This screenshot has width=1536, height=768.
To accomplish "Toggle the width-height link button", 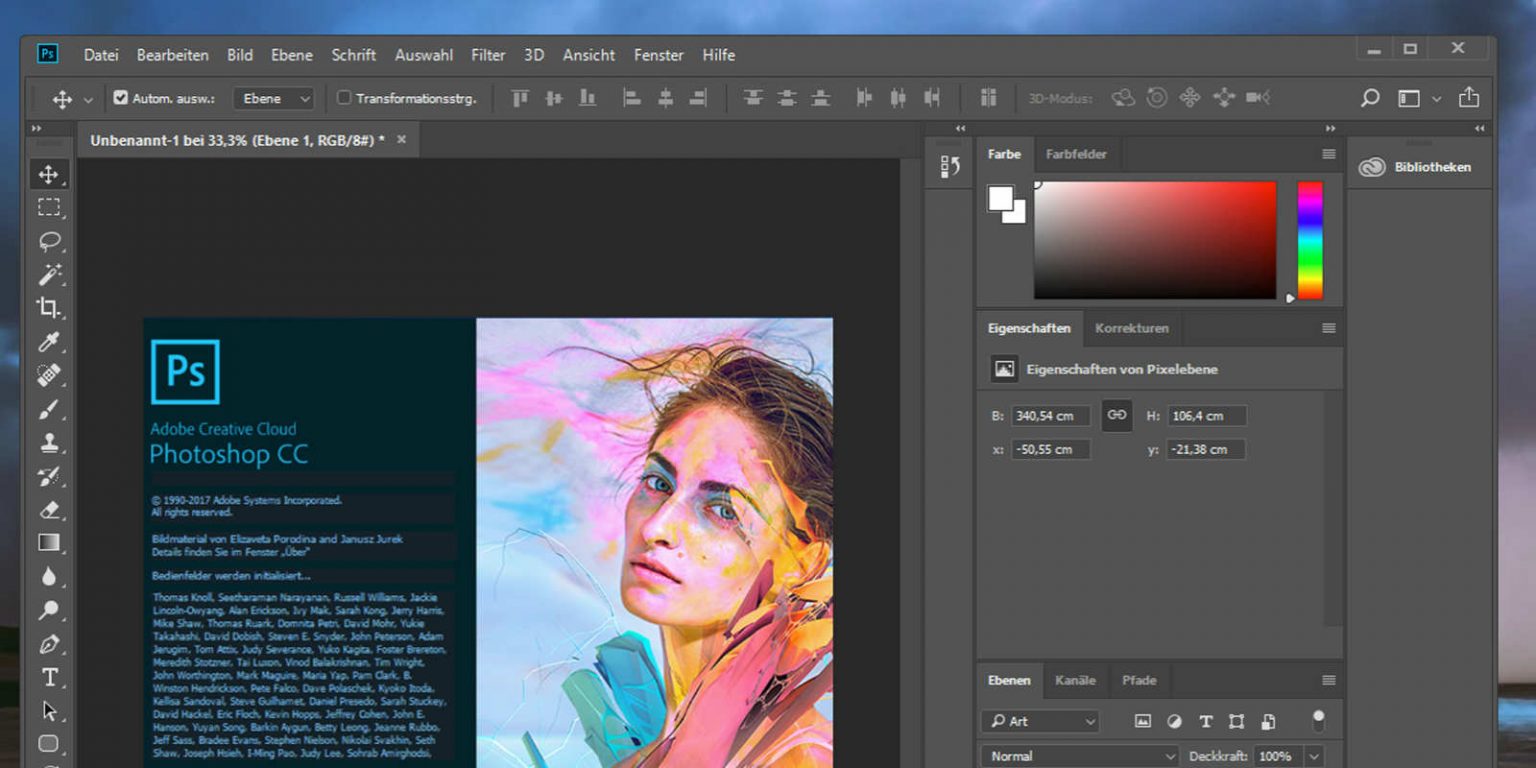I will [x=1117, y=415].
